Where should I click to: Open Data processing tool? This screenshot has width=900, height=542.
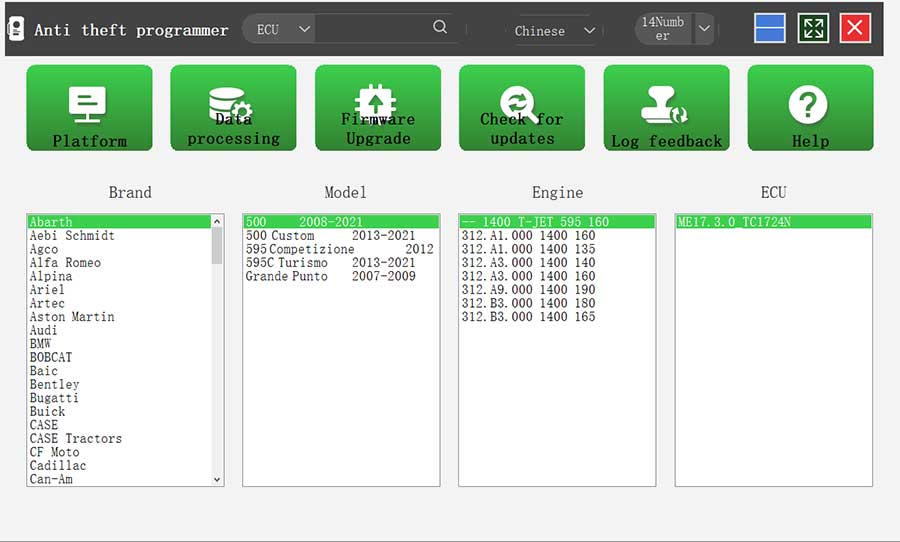[234, 108]
